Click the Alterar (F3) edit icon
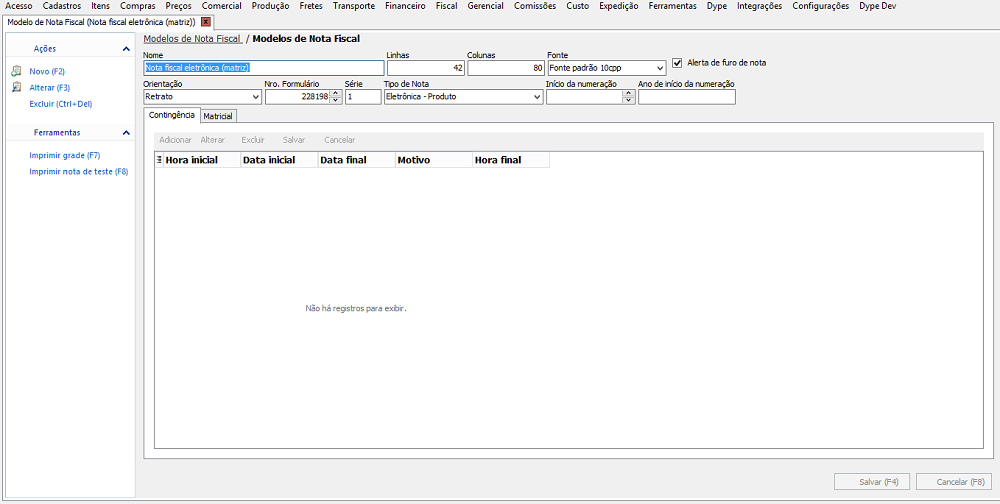Screen dimensions: 1000x504 tap(17, 87)
